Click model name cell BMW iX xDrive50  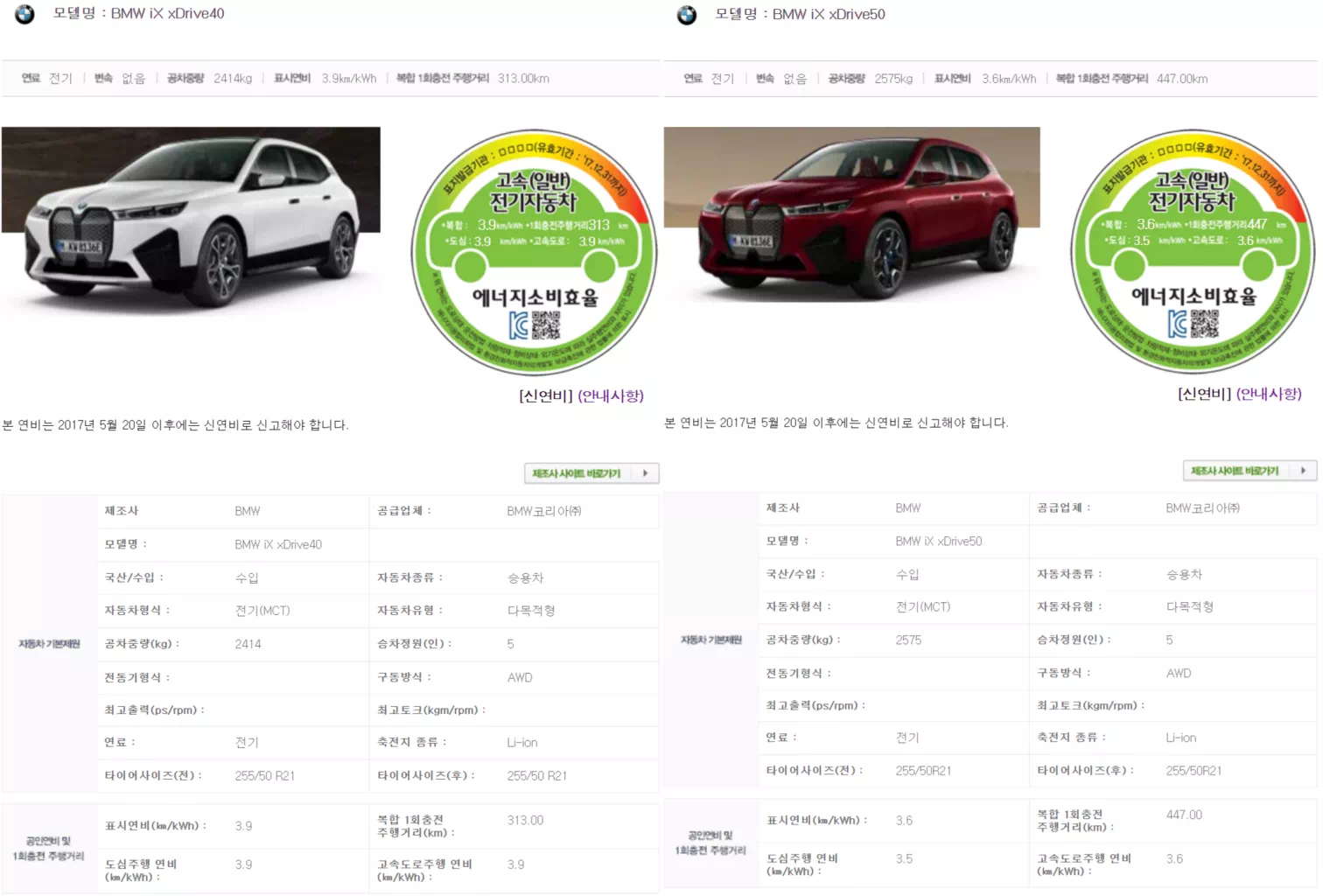(939, 542)
